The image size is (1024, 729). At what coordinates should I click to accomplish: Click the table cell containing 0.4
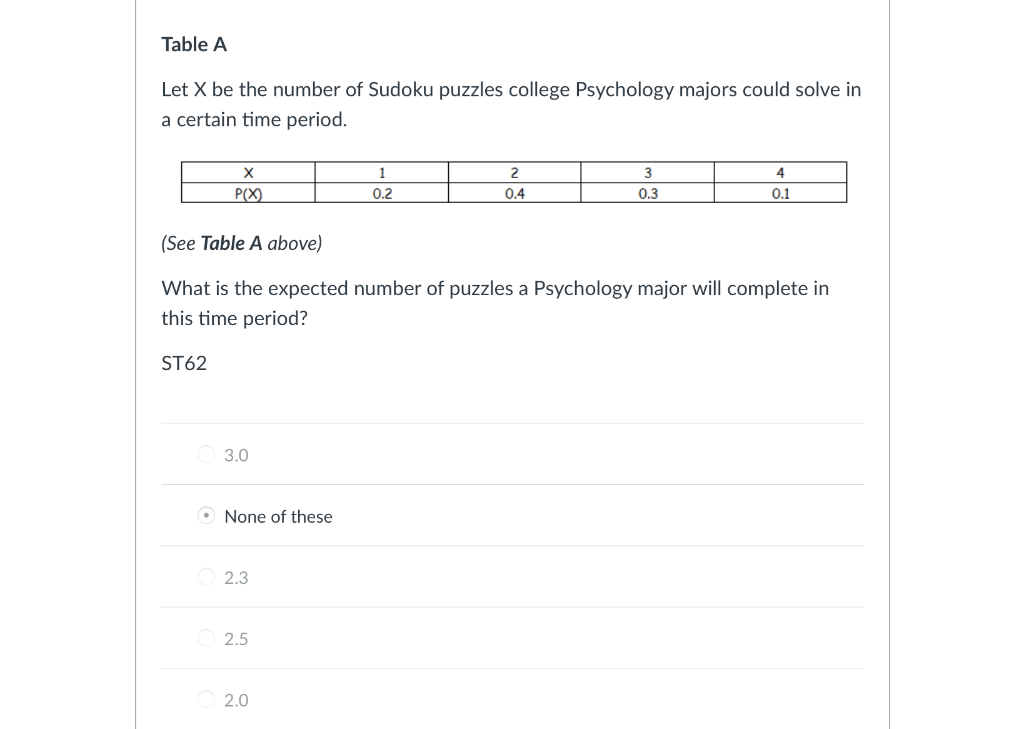[514, 192]
